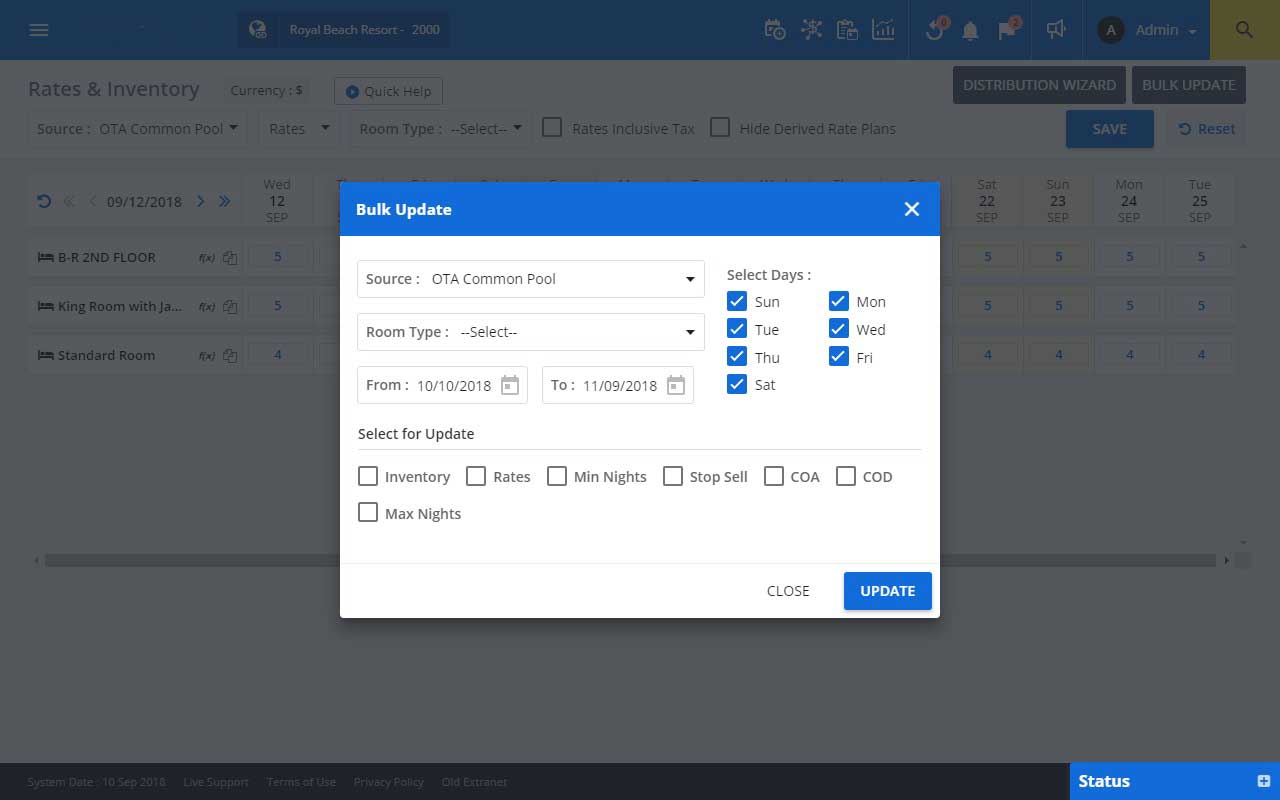
Task: Click the To date field 11/09/2018
Action: point(620,385)
